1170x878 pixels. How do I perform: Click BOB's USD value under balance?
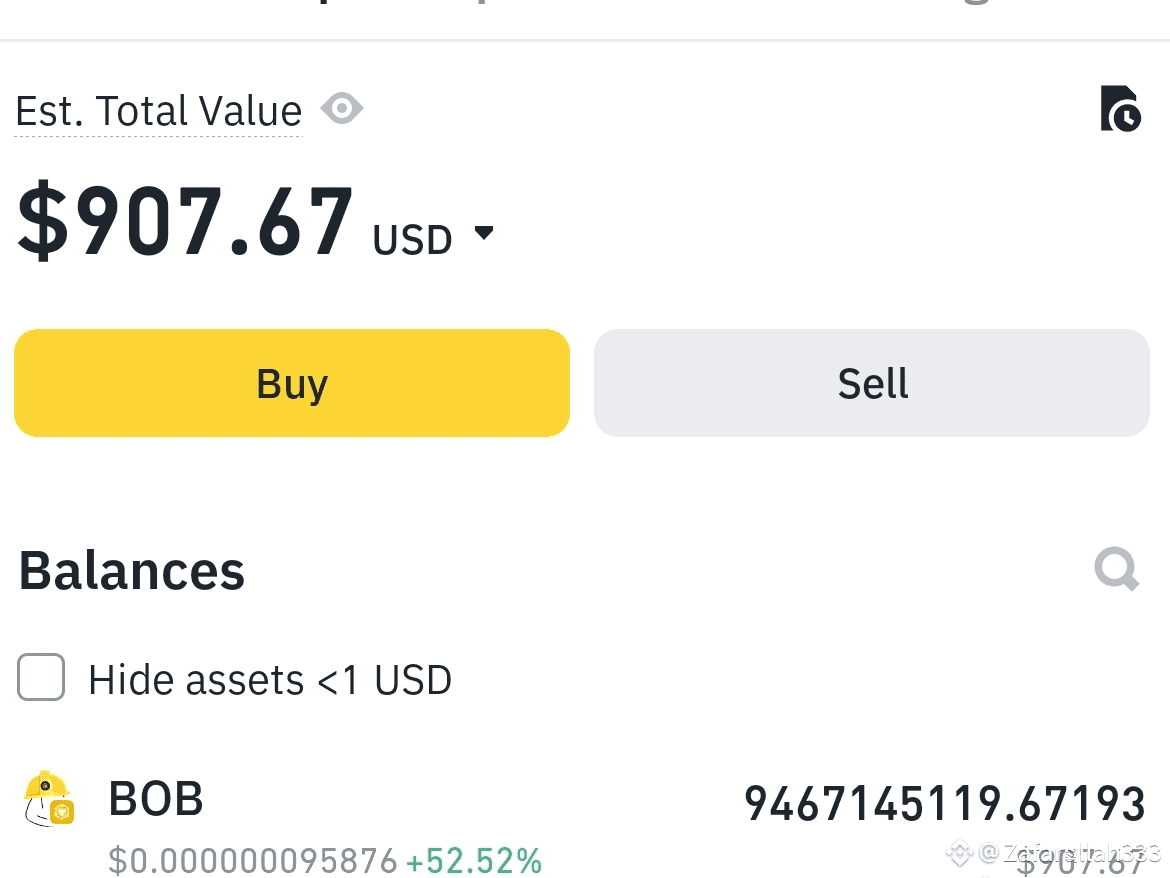1080,863
